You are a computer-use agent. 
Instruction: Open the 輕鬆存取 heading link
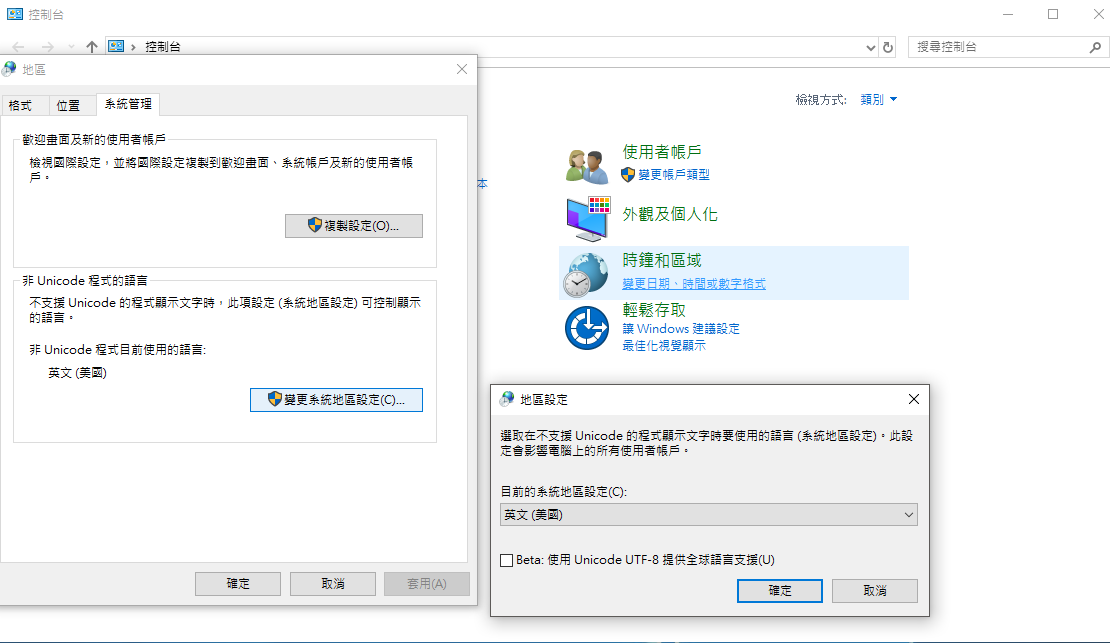tap(654, 309)
